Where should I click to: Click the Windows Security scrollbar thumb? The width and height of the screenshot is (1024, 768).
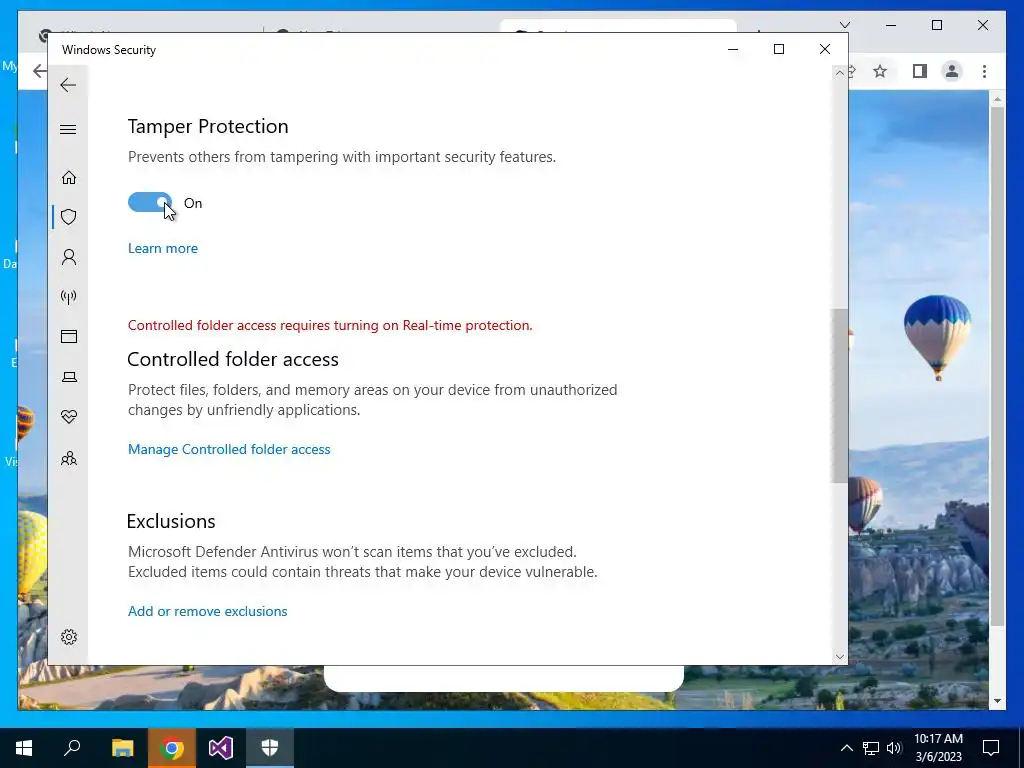839,396
